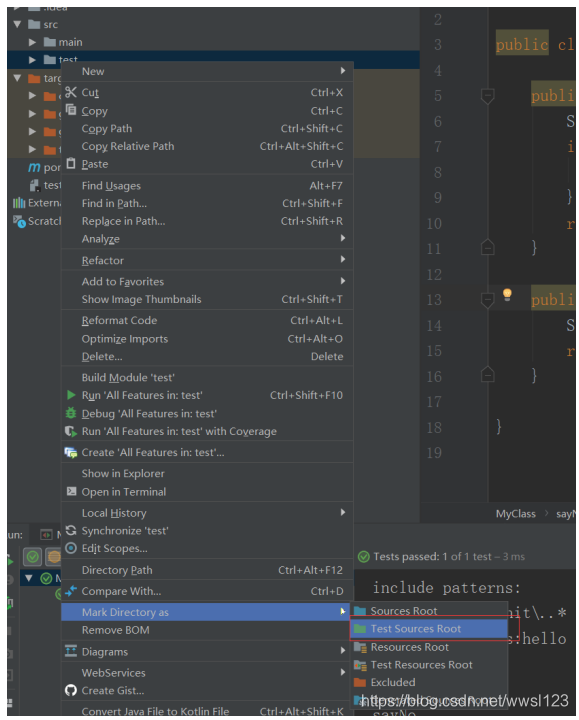Click the Synchronize refresh icon
Image resolution: width=579 pixels, height=720 pixels.
pyautogui.click(x=71, y=530)
